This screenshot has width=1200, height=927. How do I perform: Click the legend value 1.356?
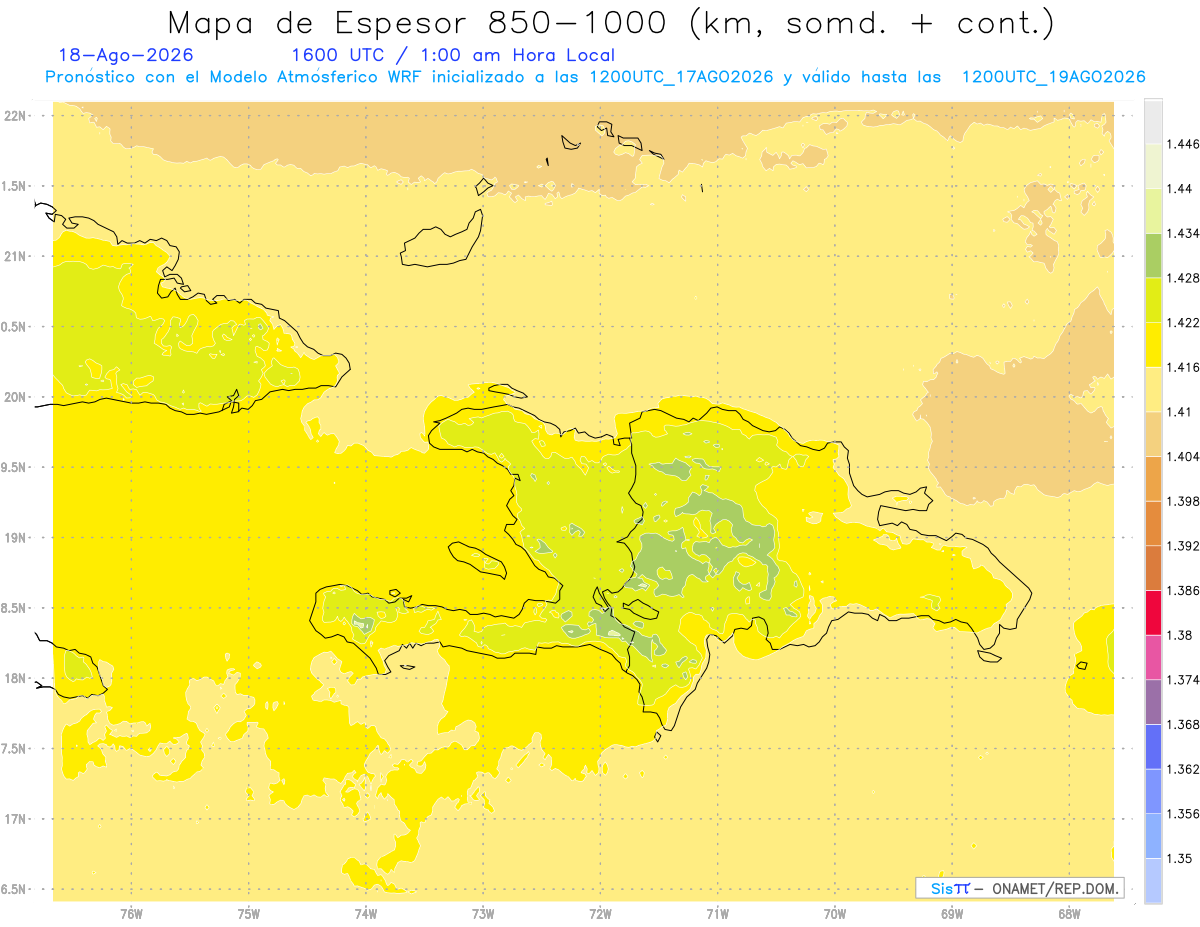[1183, 814]
